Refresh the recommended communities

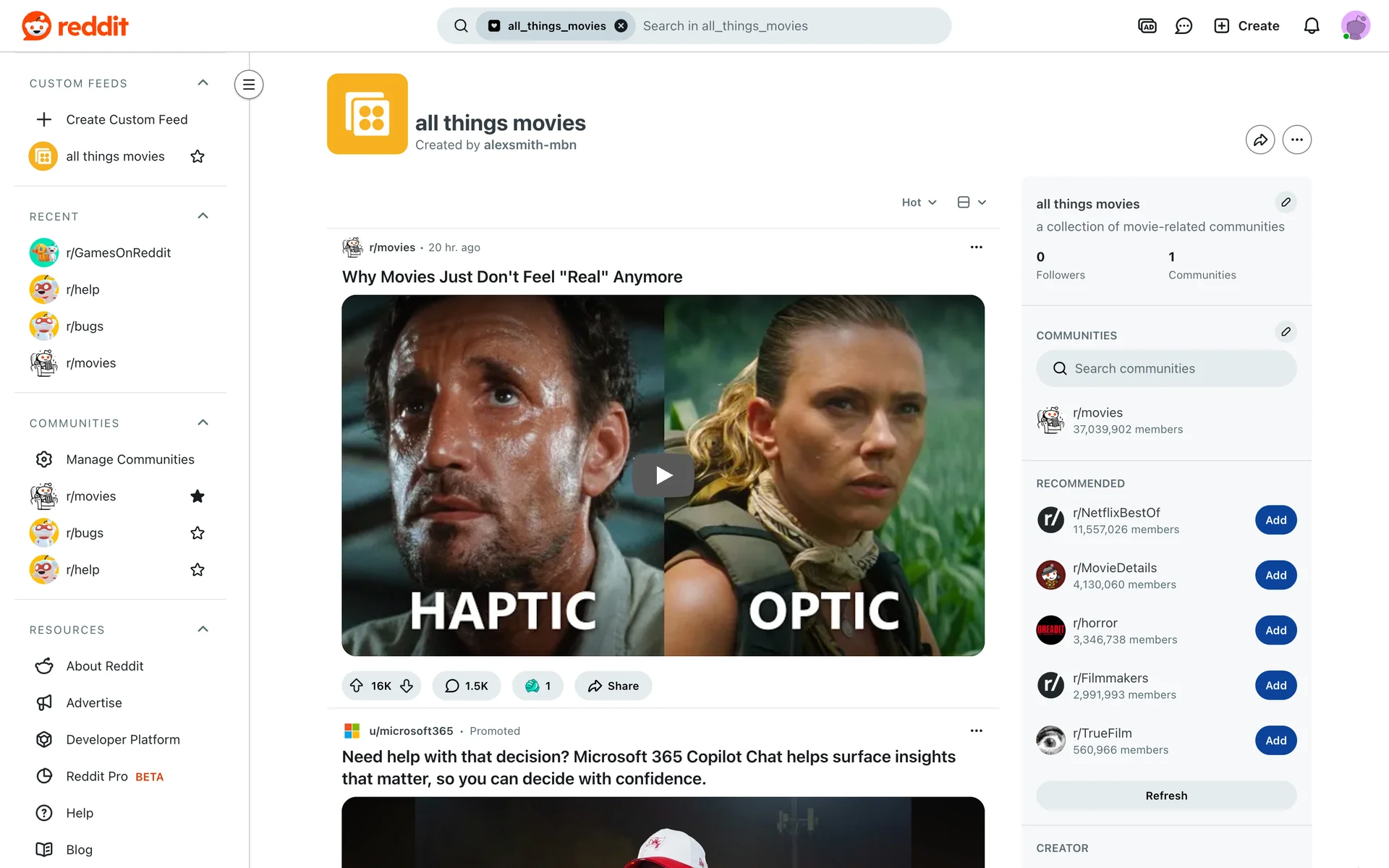pos(1165,796)
